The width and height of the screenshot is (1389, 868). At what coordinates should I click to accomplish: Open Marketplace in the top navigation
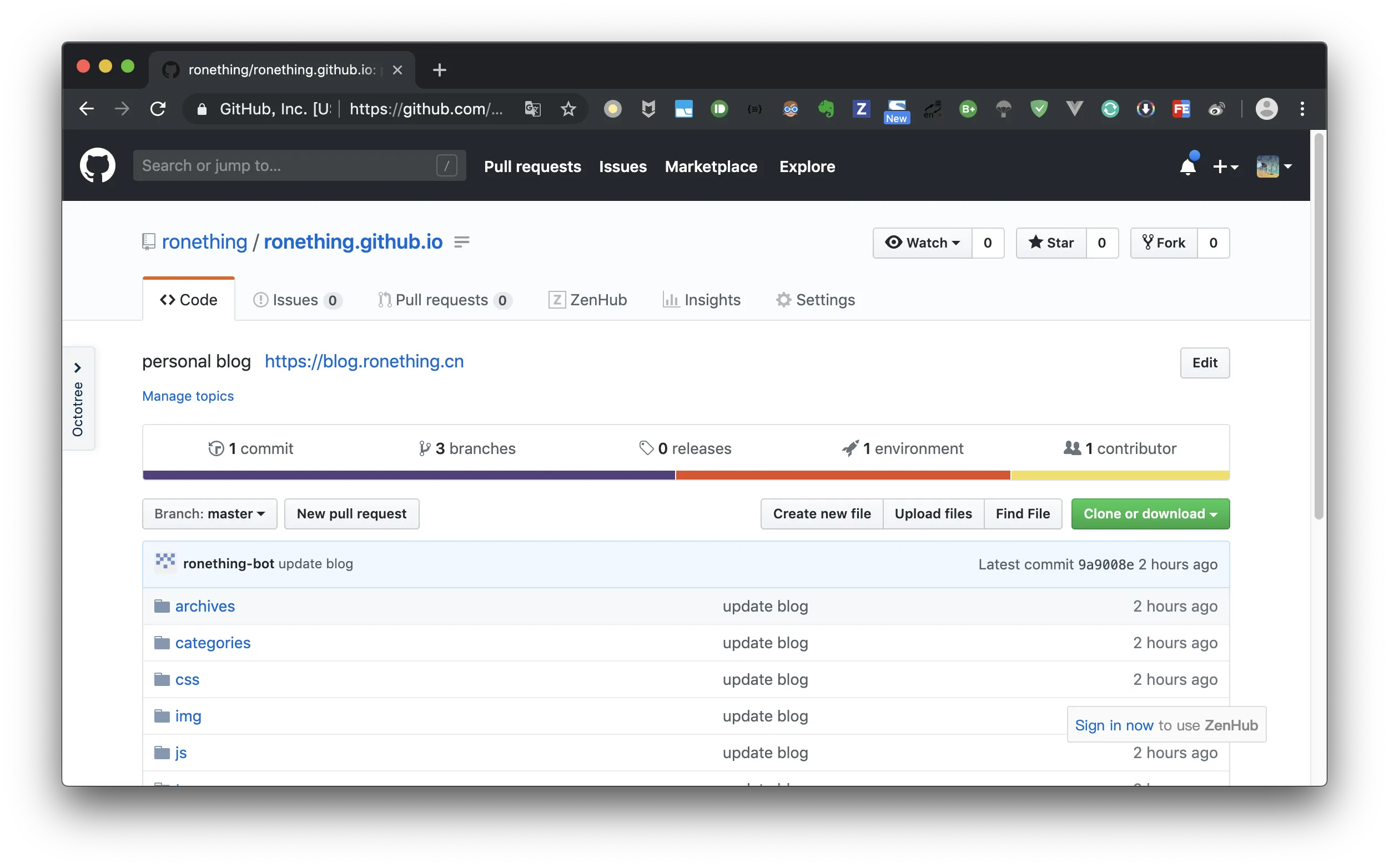pyautogui.click(x=711, y=166)
